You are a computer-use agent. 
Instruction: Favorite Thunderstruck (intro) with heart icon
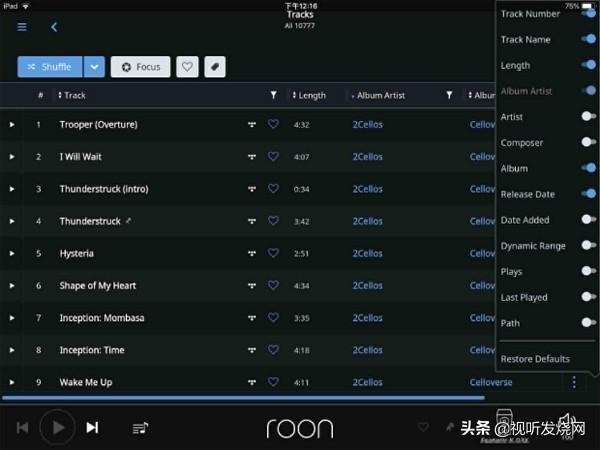[273, 188]
